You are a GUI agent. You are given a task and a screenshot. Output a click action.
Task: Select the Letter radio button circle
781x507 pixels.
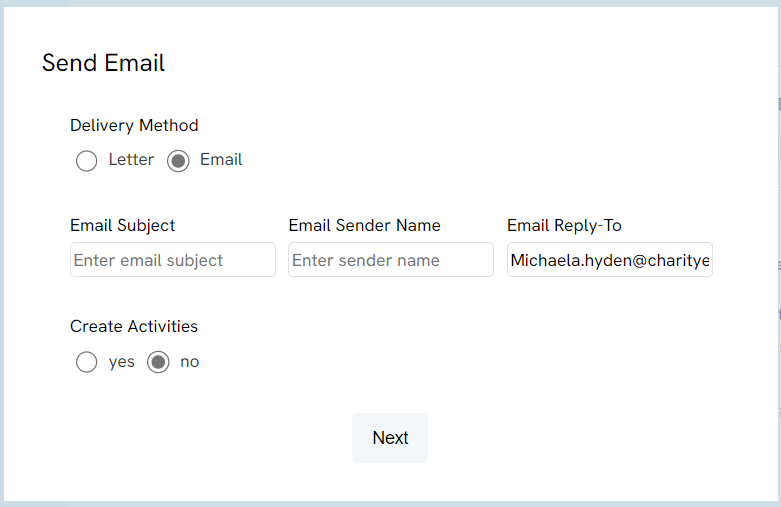click(86, 161)
